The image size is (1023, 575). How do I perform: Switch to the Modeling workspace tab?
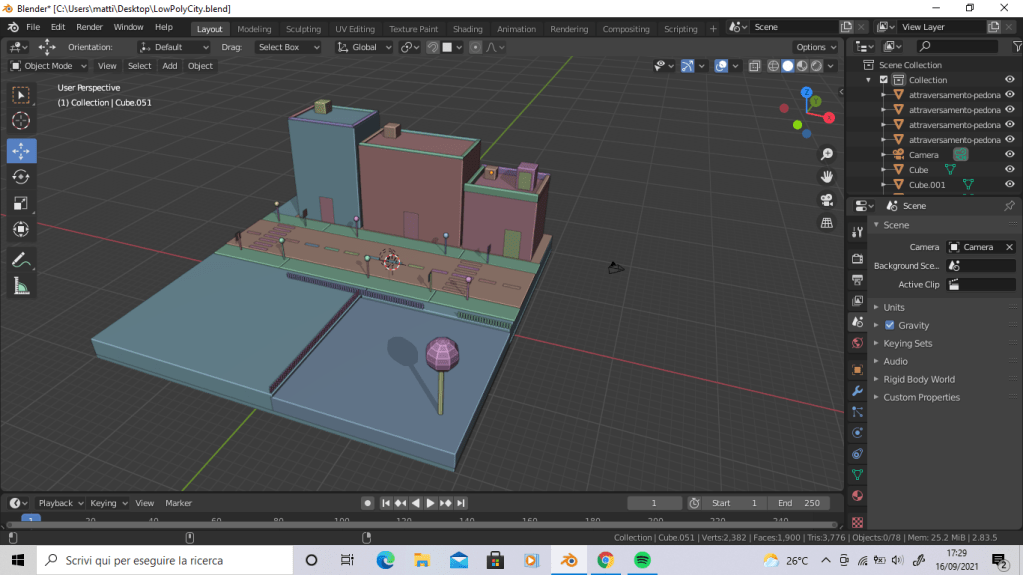pos(254,29)
